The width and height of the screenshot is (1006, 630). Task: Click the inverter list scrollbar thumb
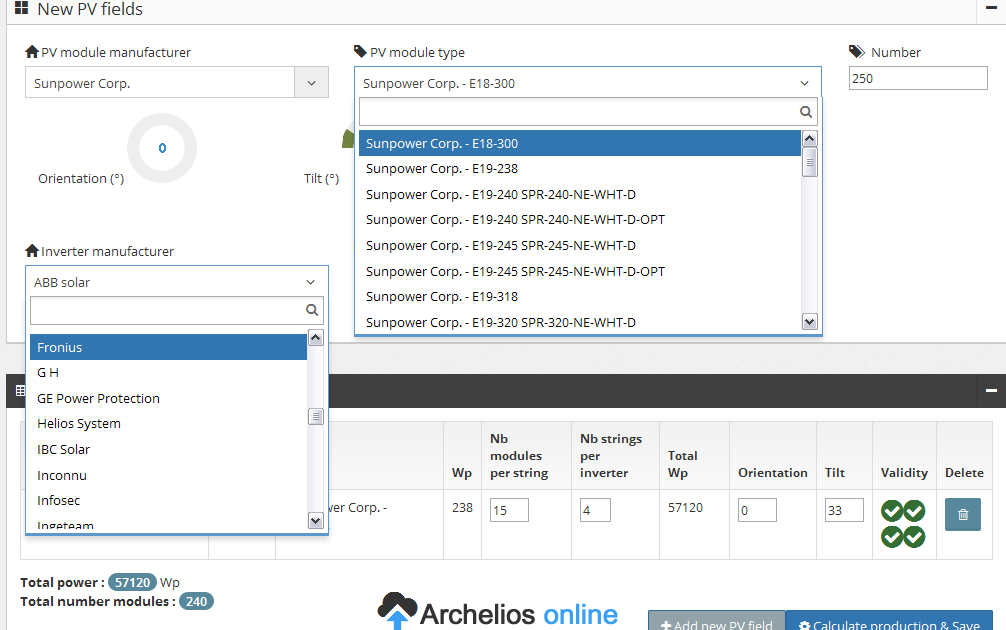tap(316, 416)
